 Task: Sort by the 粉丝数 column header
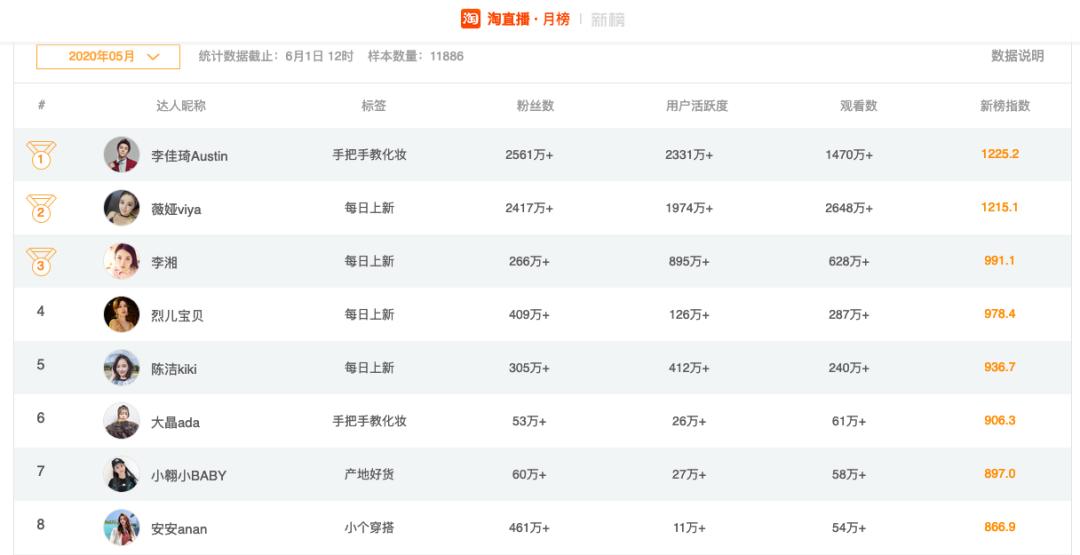point(535,106)
